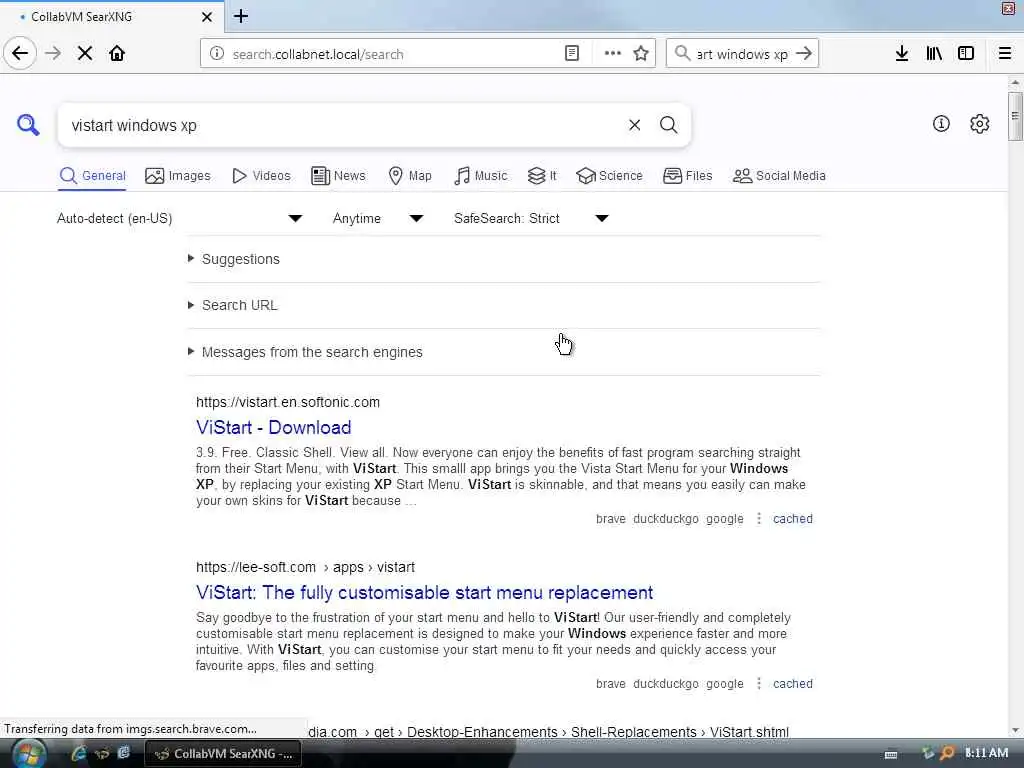The height and width of the screenshot is (768, 1024).
Task: Switch to the Music category tab
Action: tap(481, 176)
